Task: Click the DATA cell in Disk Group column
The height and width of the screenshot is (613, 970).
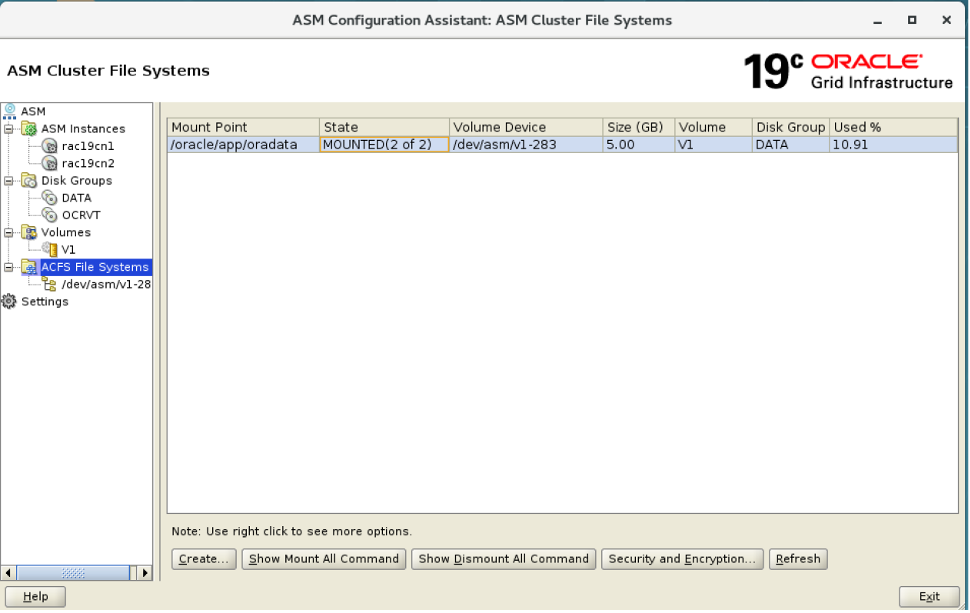Action: [x=791, y=145]
